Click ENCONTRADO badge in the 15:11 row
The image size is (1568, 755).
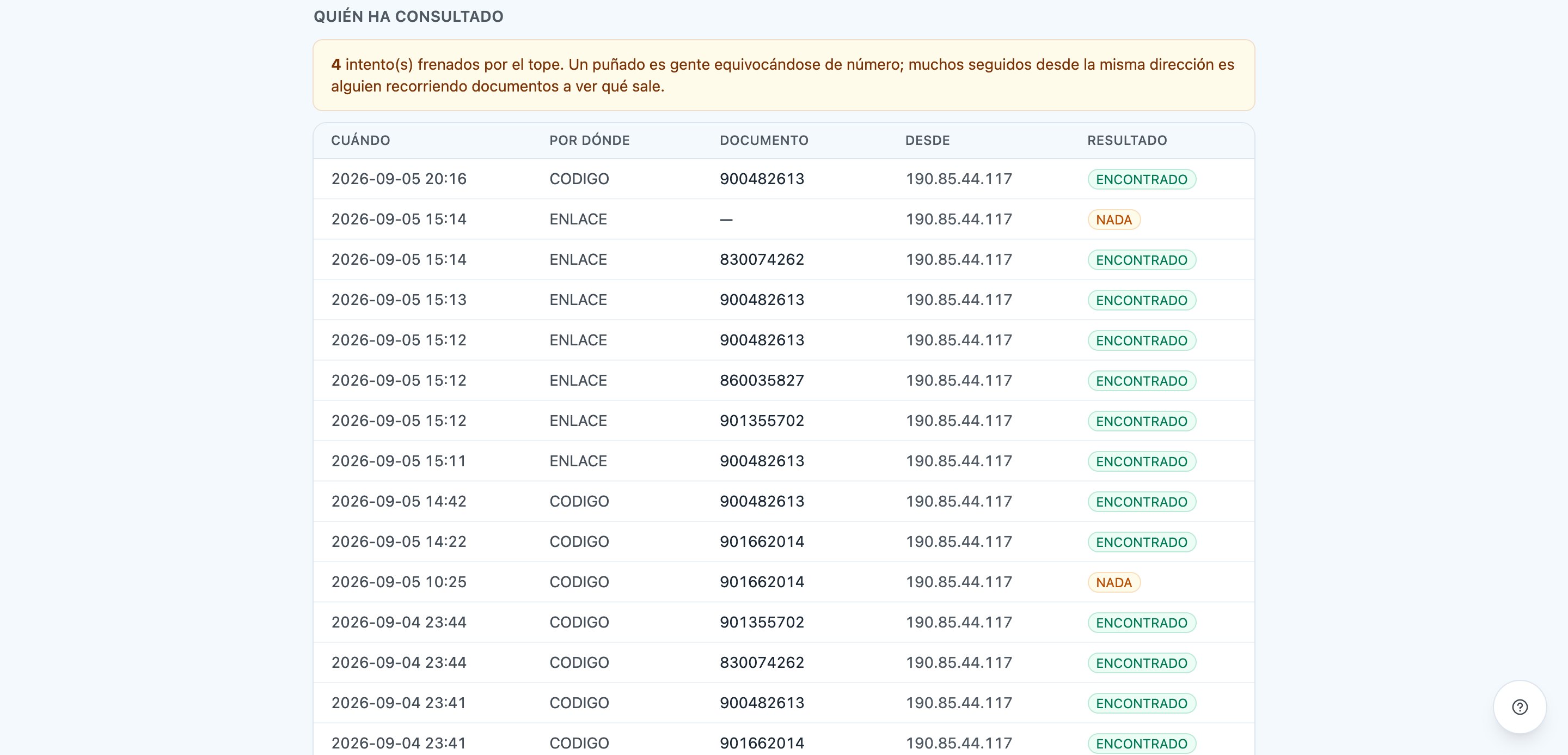1141,461
